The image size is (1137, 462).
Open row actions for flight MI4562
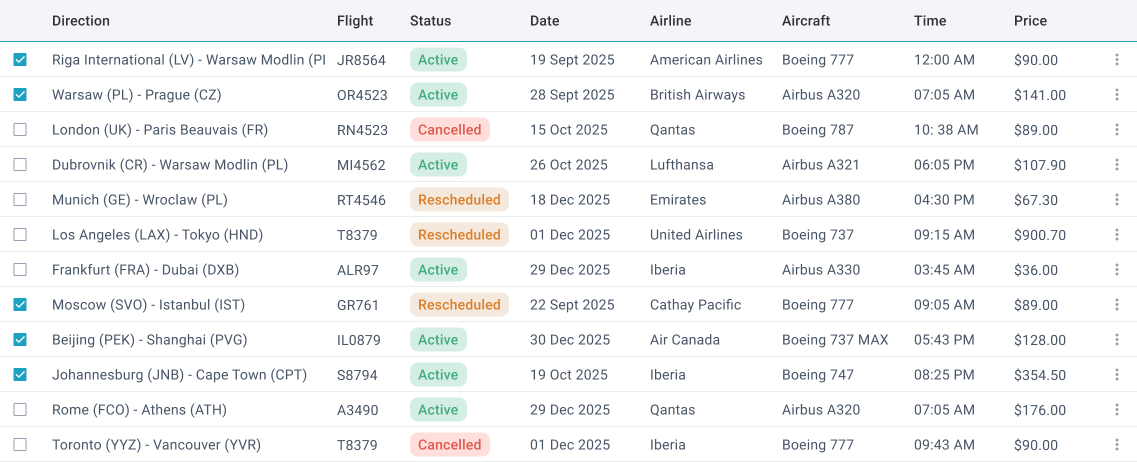[1117, 165]
